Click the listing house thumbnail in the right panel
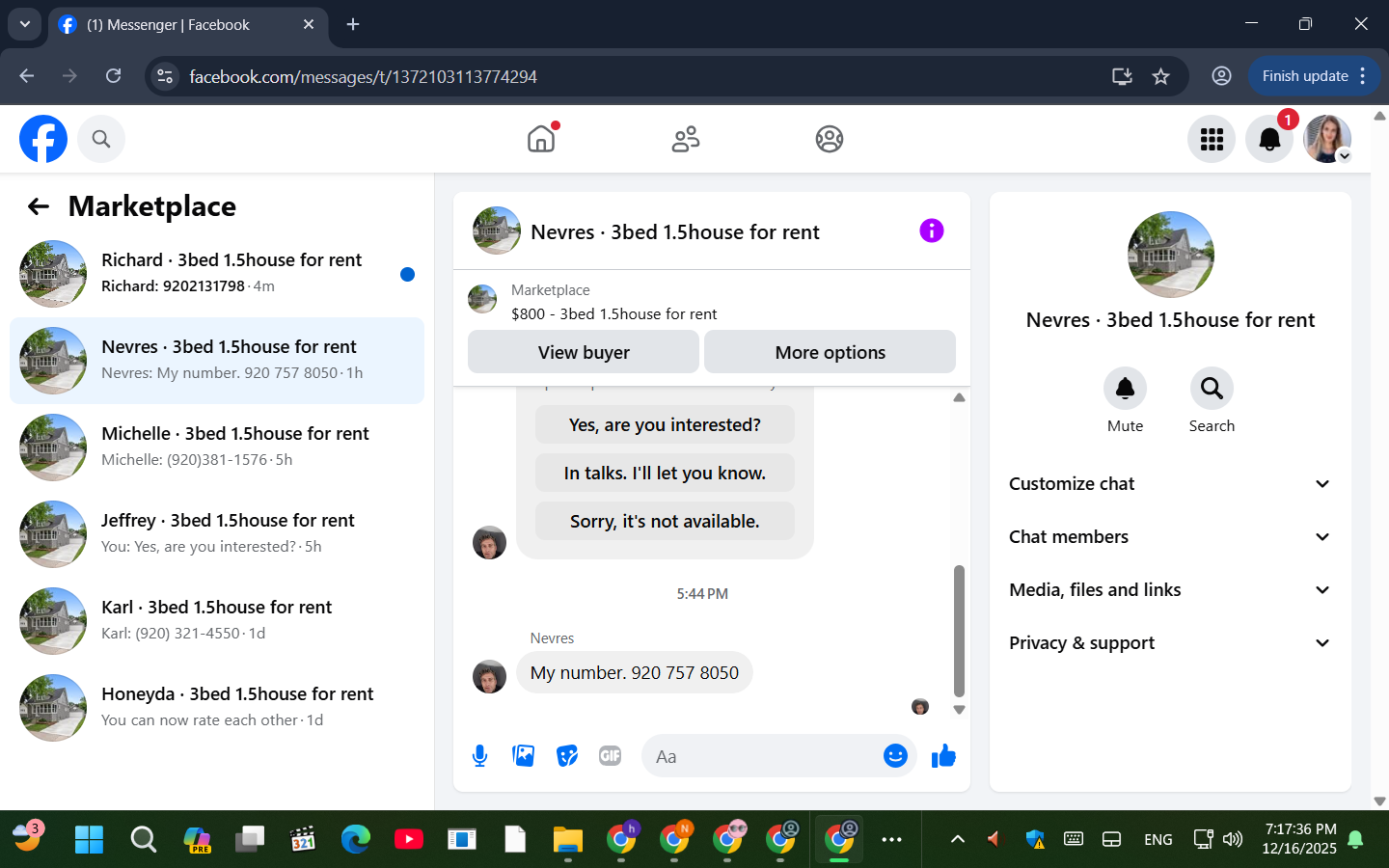The image size is (1389, 868). (1170, 255)
